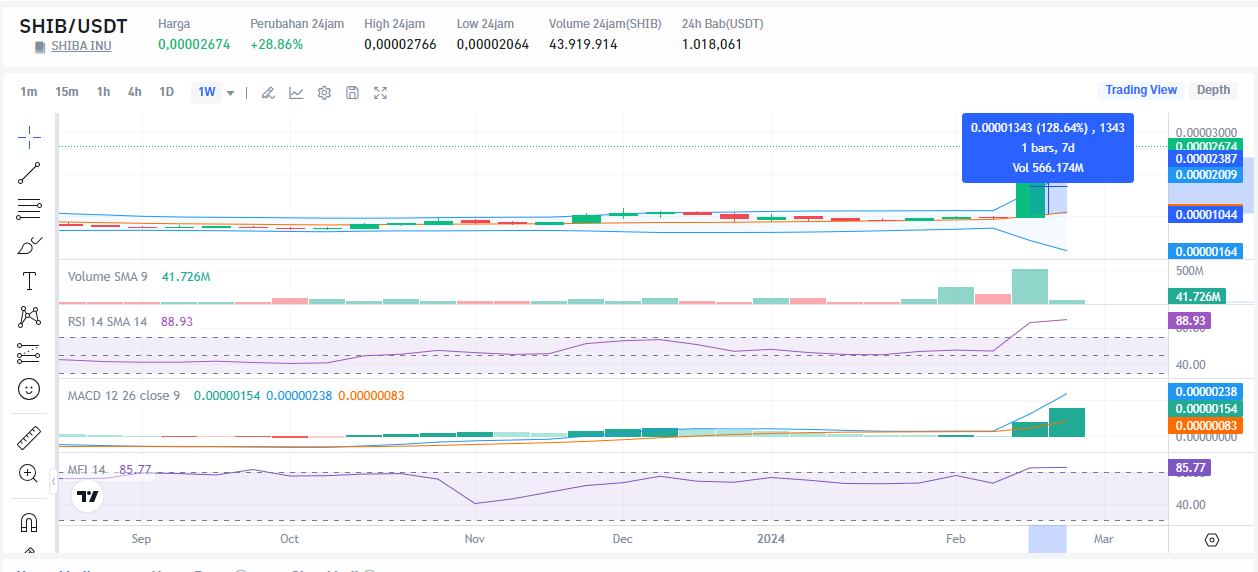The image size is (1258, 572).
Task: Click the 85.77 MFI axis label
Action: pos(1189,467)
